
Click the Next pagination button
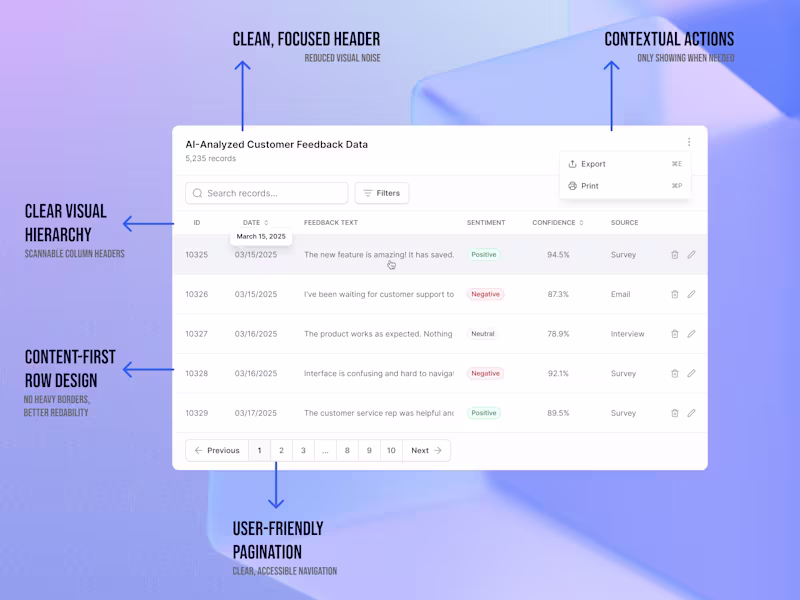click(x=426, y=450)
